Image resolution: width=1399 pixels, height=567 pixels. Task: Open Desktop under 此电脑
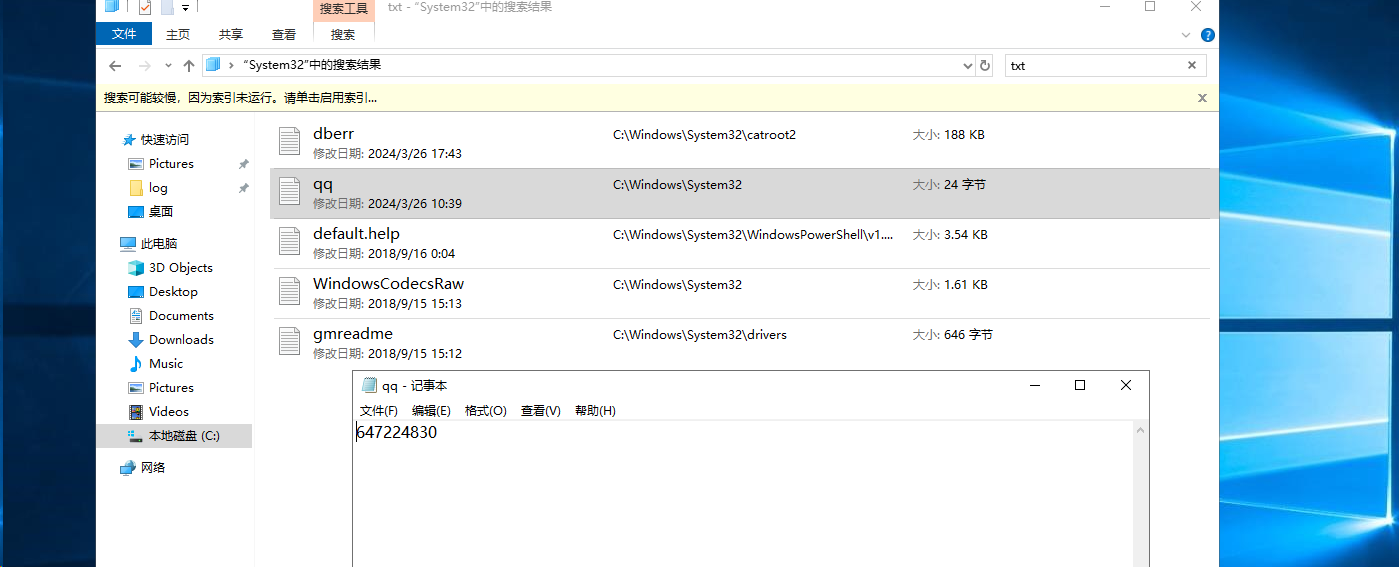click(173, 292)
